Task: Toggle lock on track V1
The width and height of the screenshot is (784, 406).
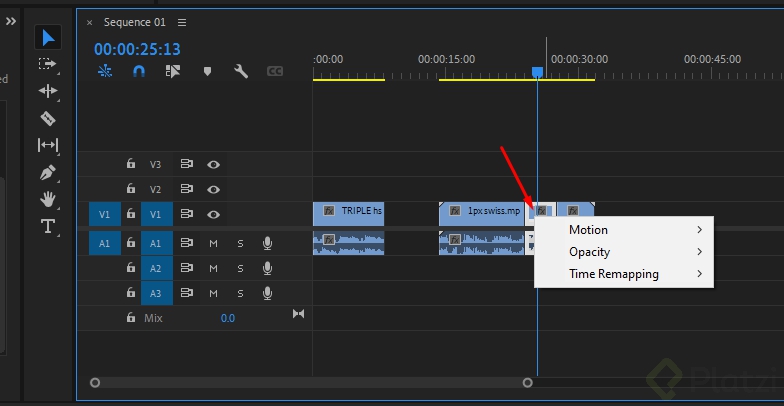Action: tap(130, 214)
